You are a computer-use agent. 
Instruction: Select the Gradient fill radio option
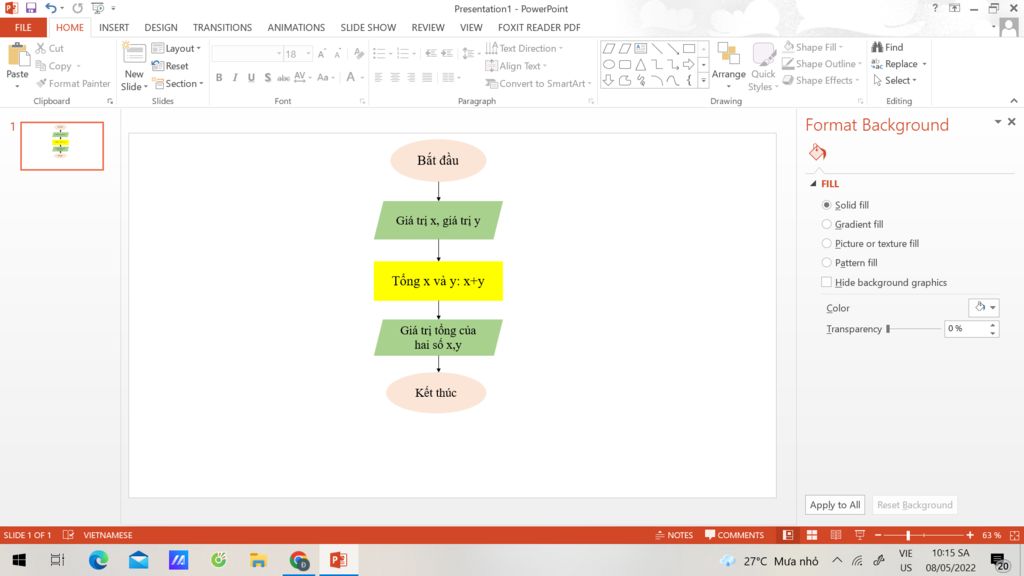pos(827,225)
